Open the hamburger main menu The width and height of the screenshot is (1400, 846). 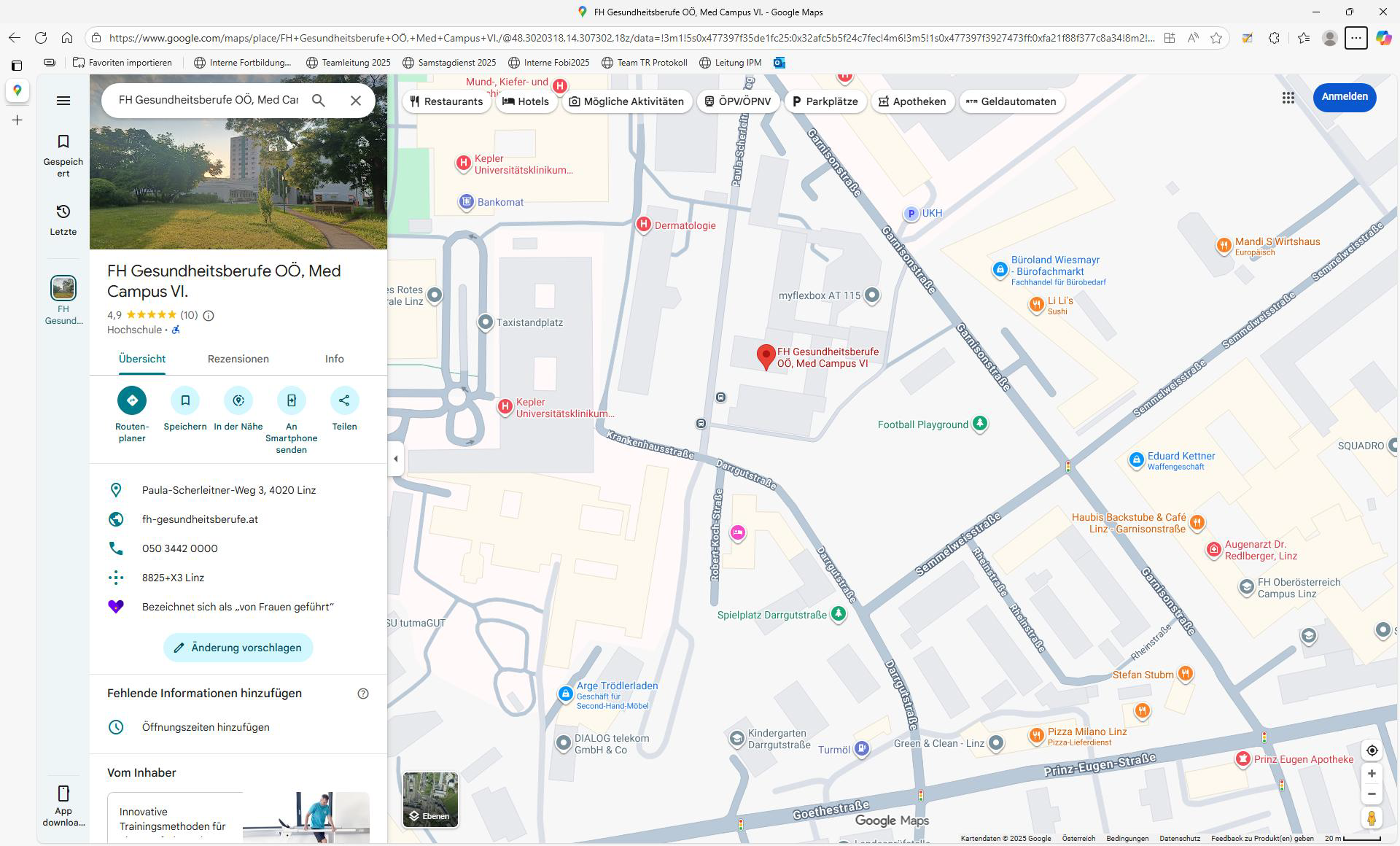(63, 101)
